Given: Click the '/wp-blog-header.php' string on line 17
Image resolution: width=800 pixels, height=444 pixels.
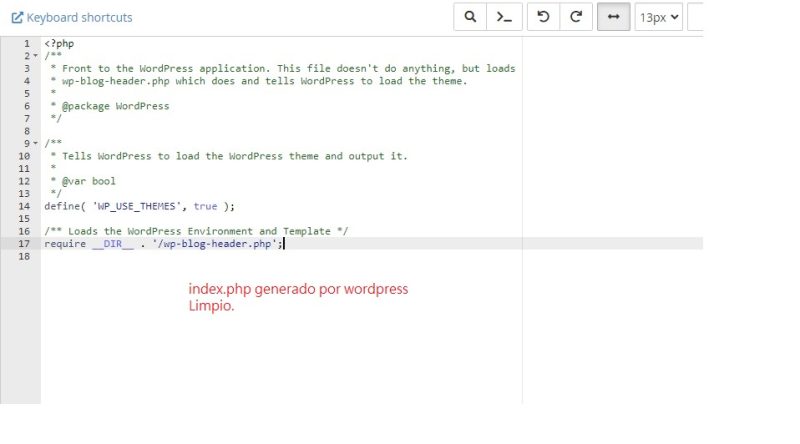Looking at the screenshot, I should point(216,244).
